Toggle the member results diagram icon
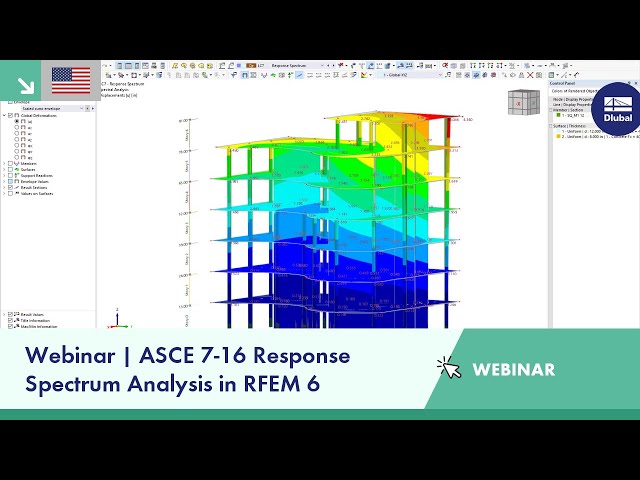This screenshot has width=640, height=480. coord(264,75)
